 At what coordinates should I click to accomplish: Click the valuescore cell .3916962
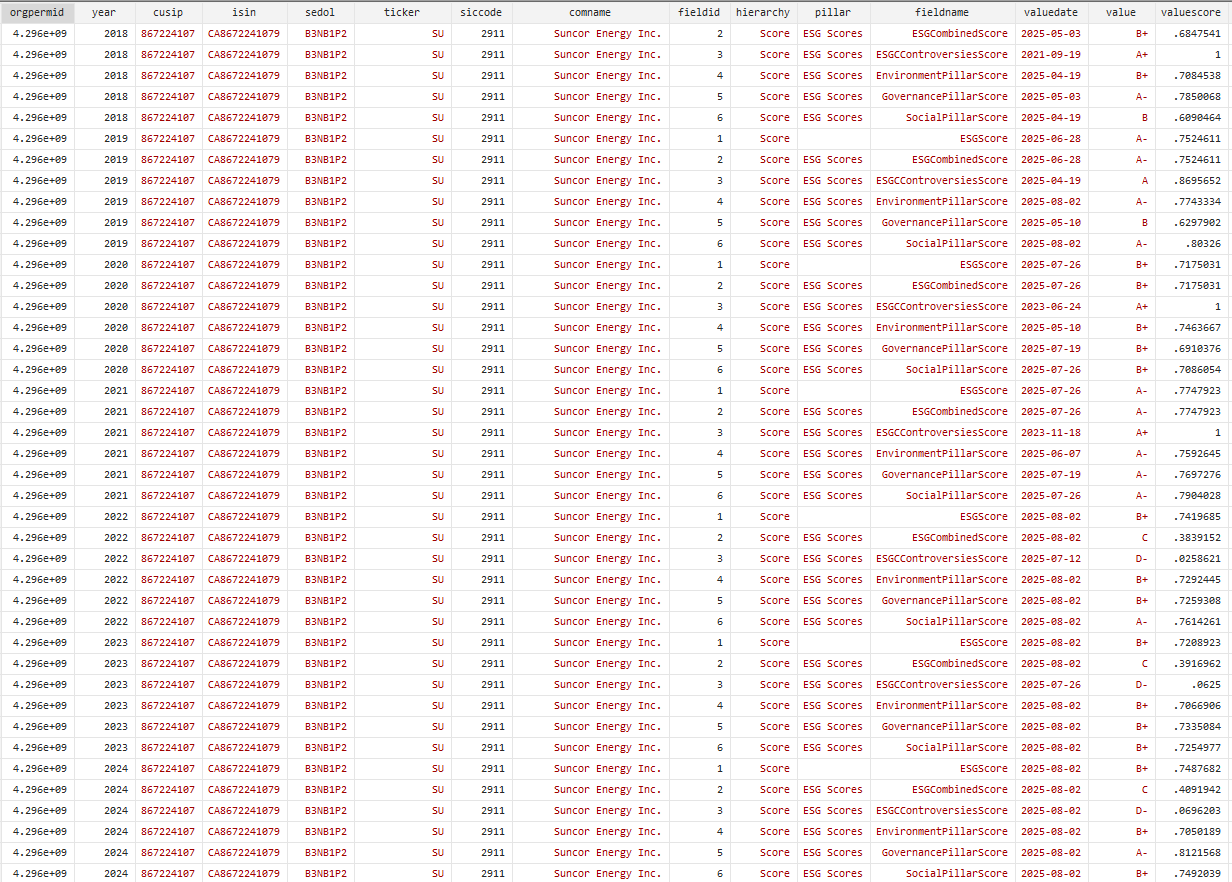click(x=1190, y=664)
